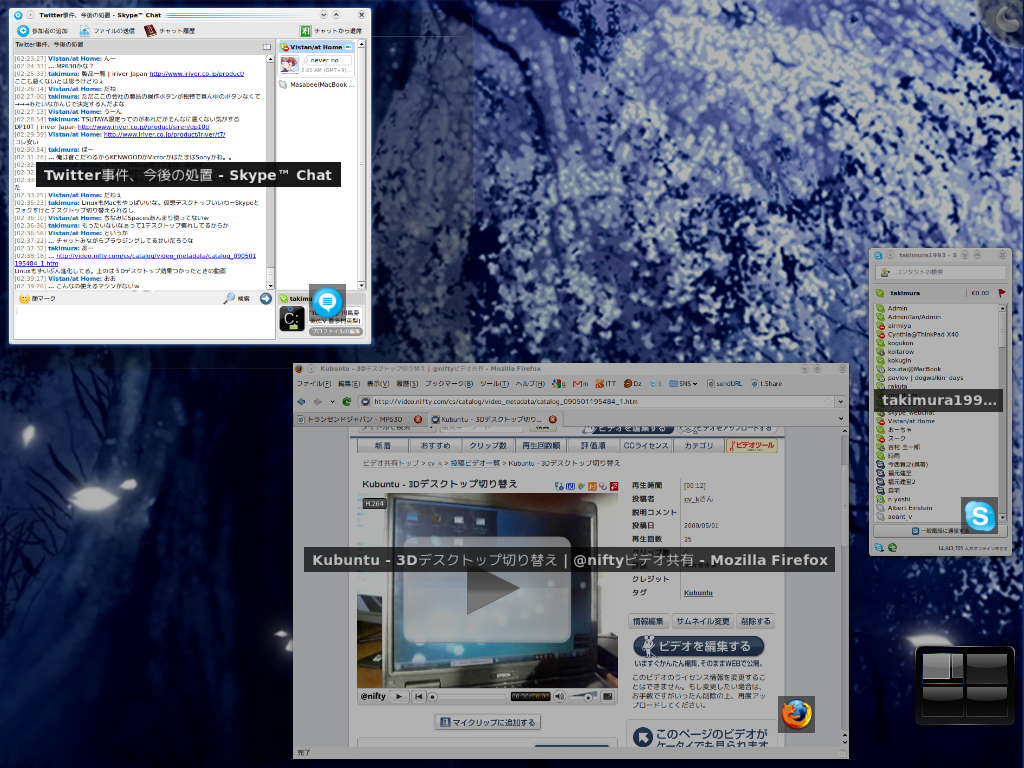Click the green reload button in Firefox

pyautogui.click(x=347, y=402)
